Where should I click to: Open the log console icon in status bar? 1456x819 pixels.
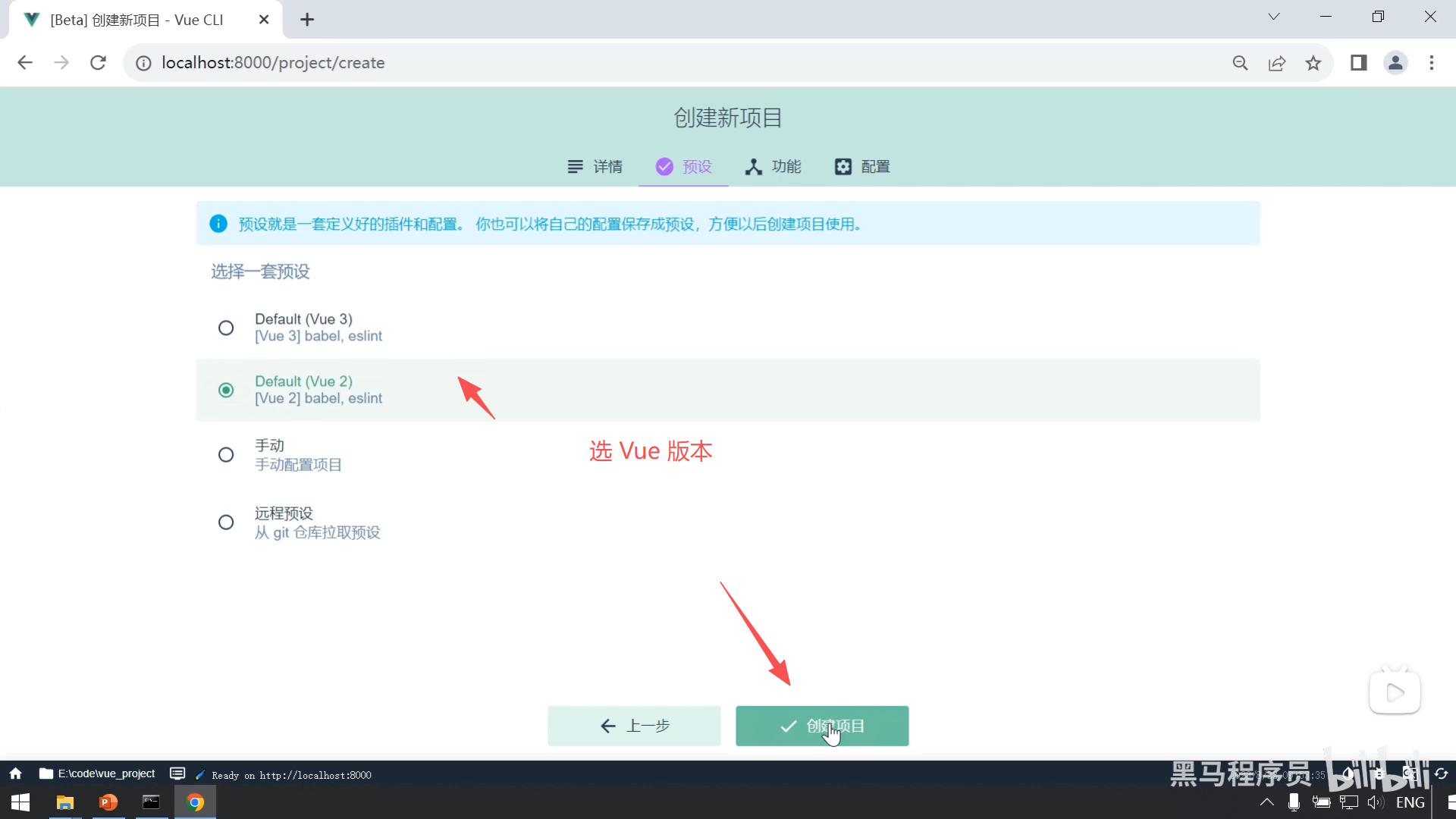[x=177, y=774]
